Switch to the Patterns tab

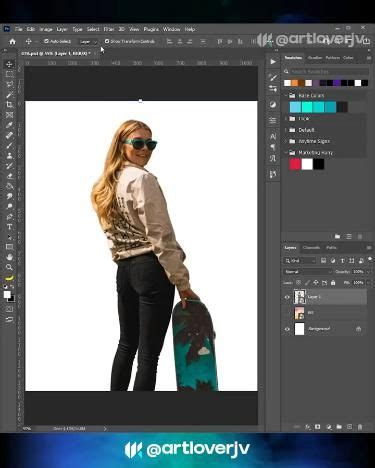tap(332, 58)
